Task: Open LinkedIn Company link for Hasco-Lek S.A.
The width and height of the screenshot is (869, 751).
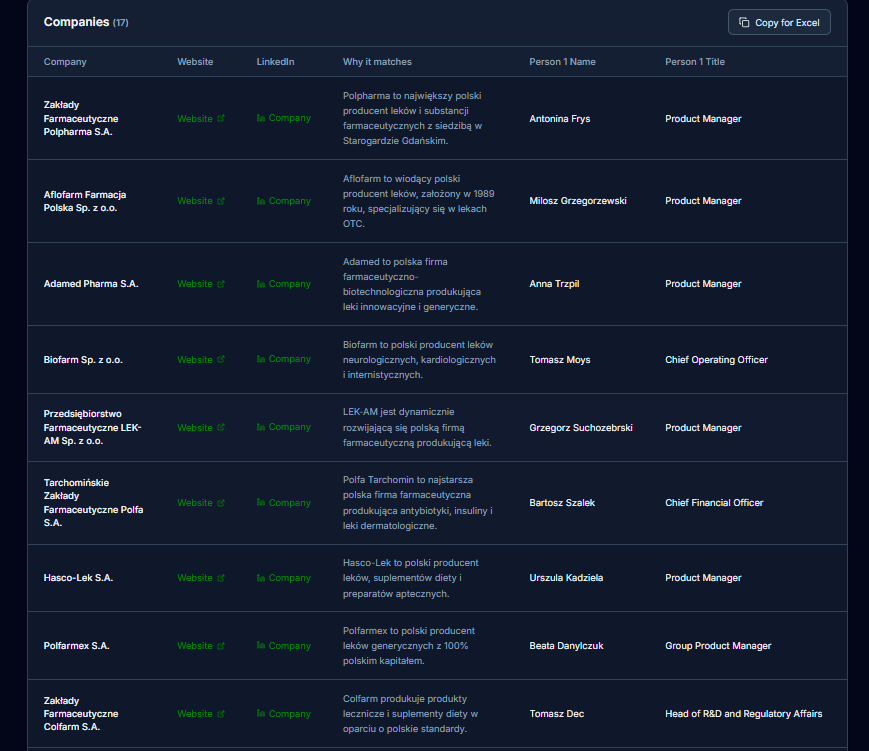Action: point(283,578)
